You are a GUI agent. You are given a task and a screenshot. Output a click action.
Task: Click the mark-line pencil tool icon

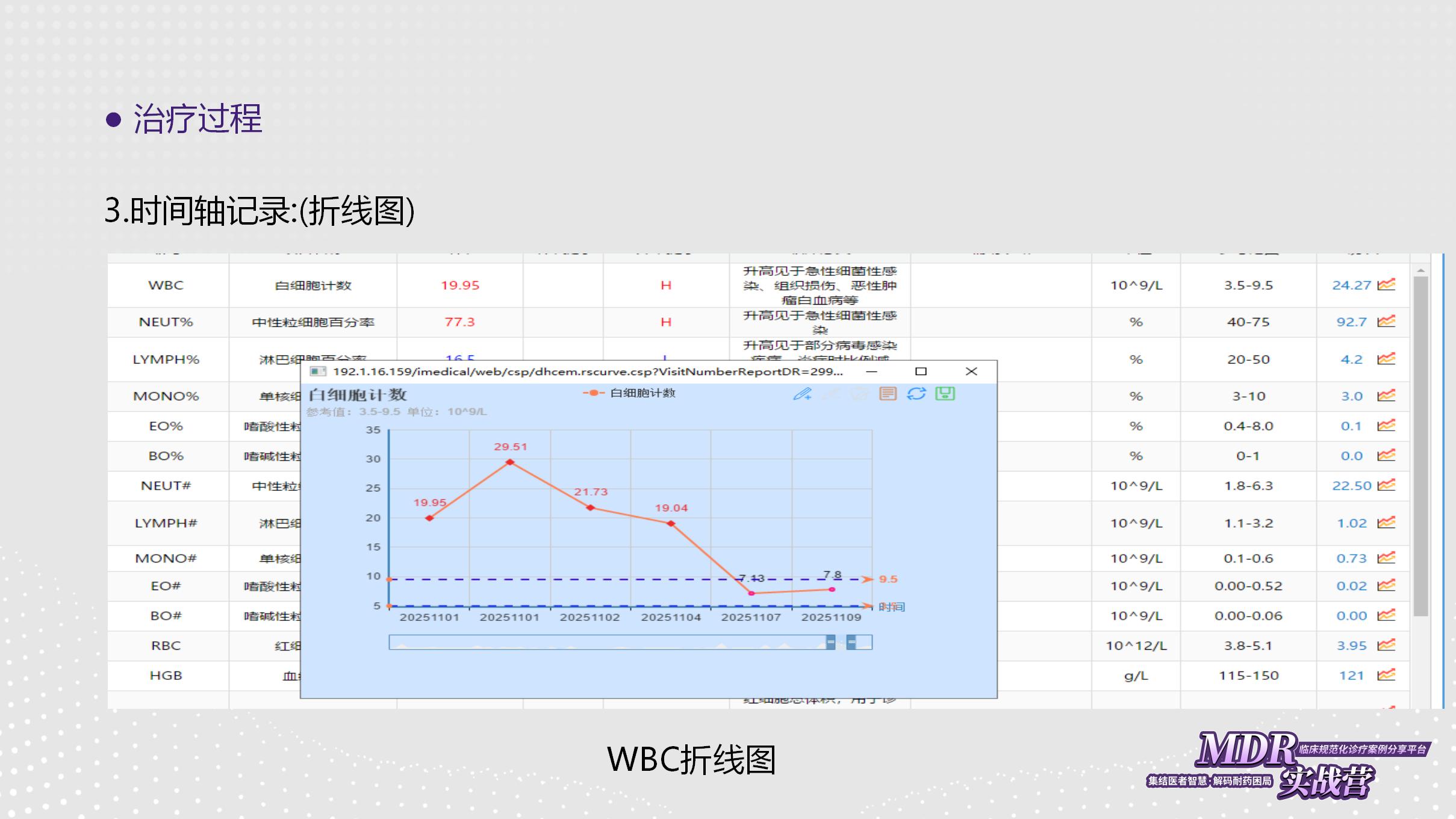click(x=802, y=394)
